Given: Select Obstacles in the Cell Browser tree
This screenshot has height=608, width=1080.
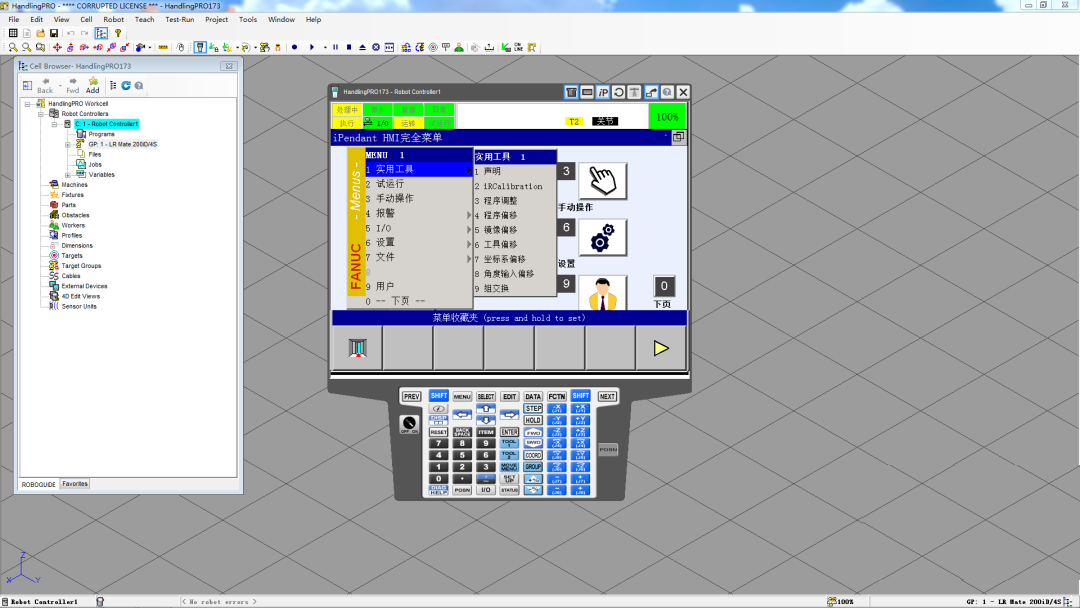Looking at the screenshot, I should point(75,216).
